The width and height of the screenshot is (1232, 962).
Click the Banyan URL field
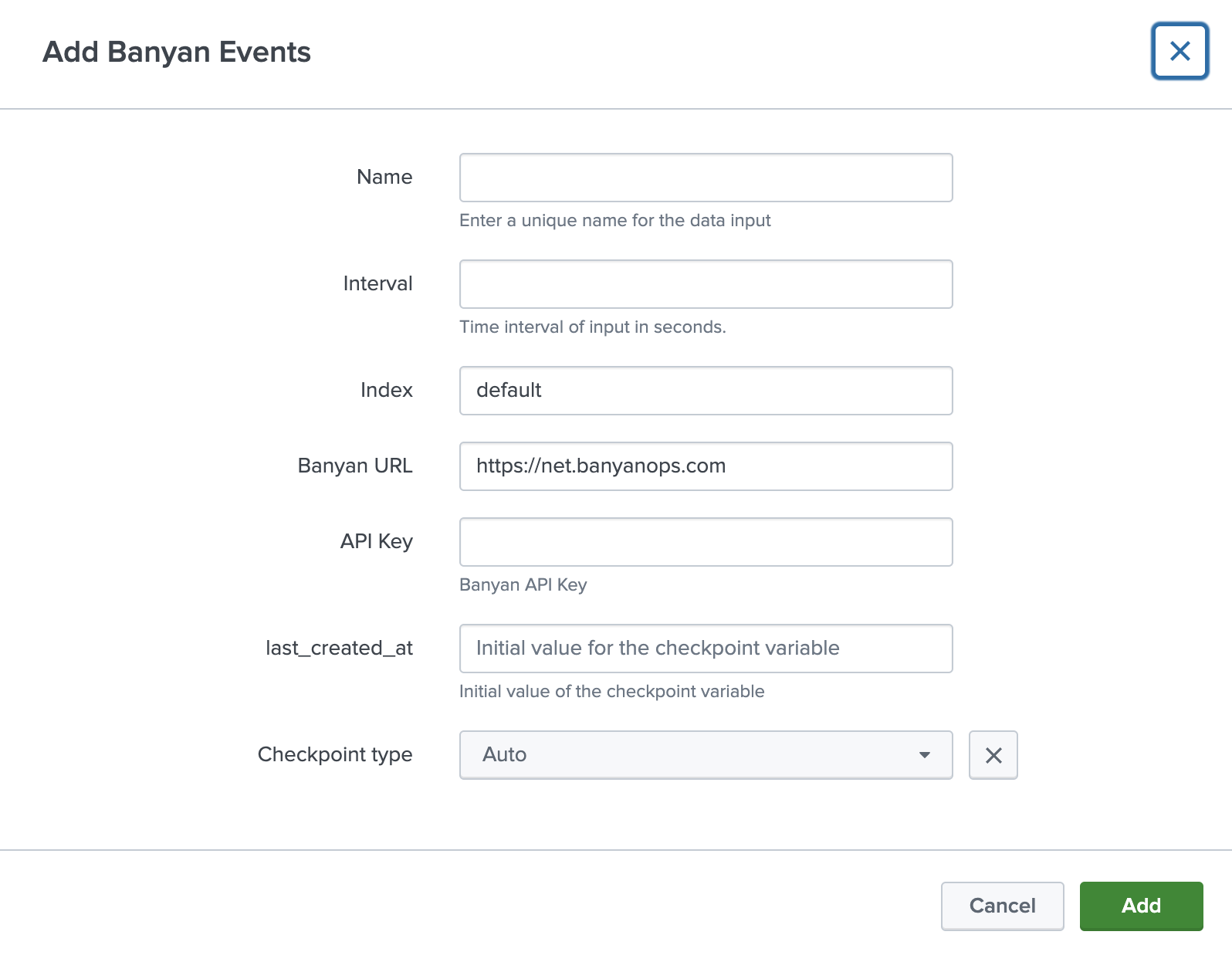pyautogui.click(x=706, y=466)
